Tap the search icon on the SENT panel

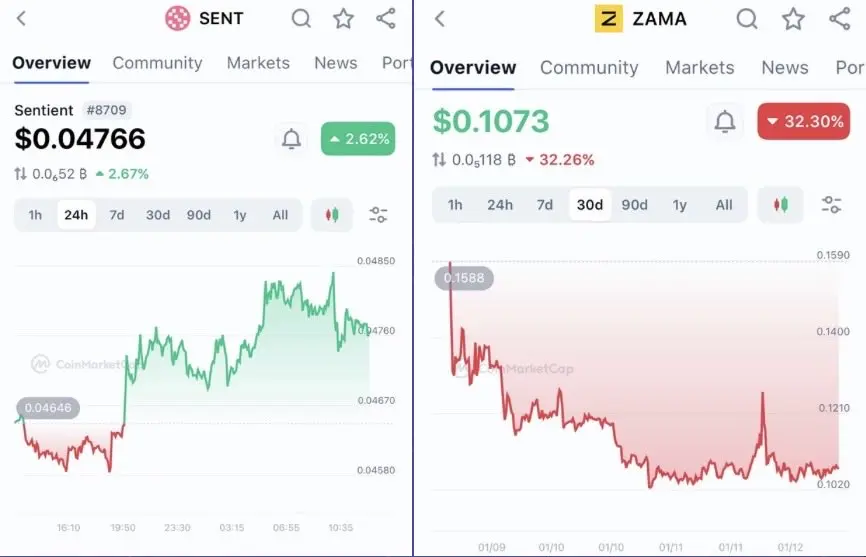pyautogui.click(x=301, y=18)
